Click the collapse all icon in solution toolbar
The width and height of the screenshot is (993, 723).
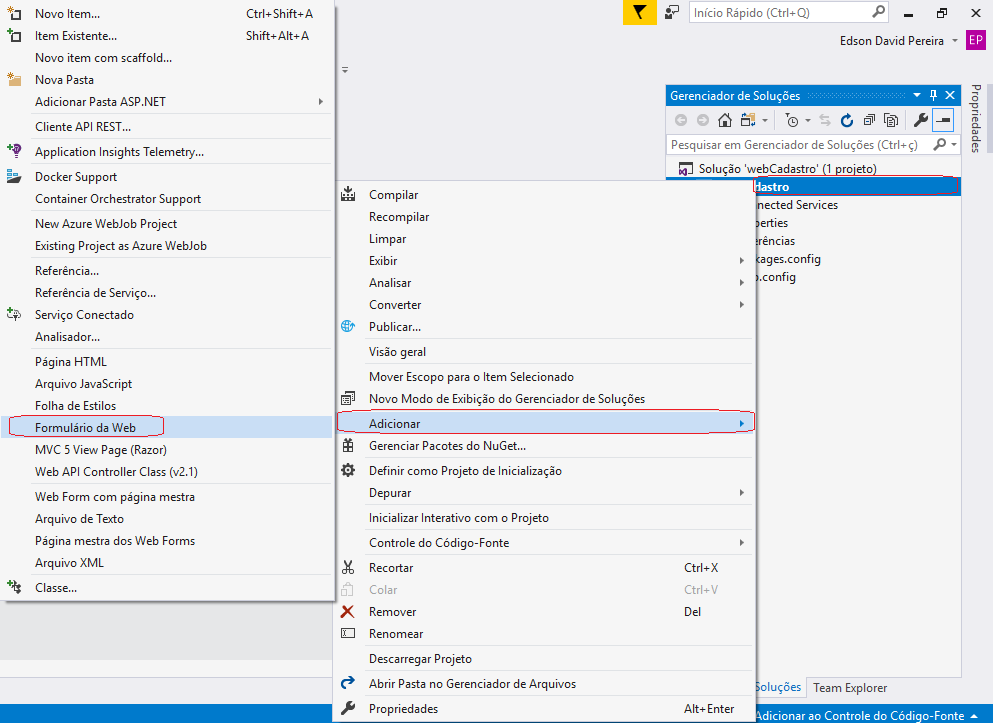(868, 120)
